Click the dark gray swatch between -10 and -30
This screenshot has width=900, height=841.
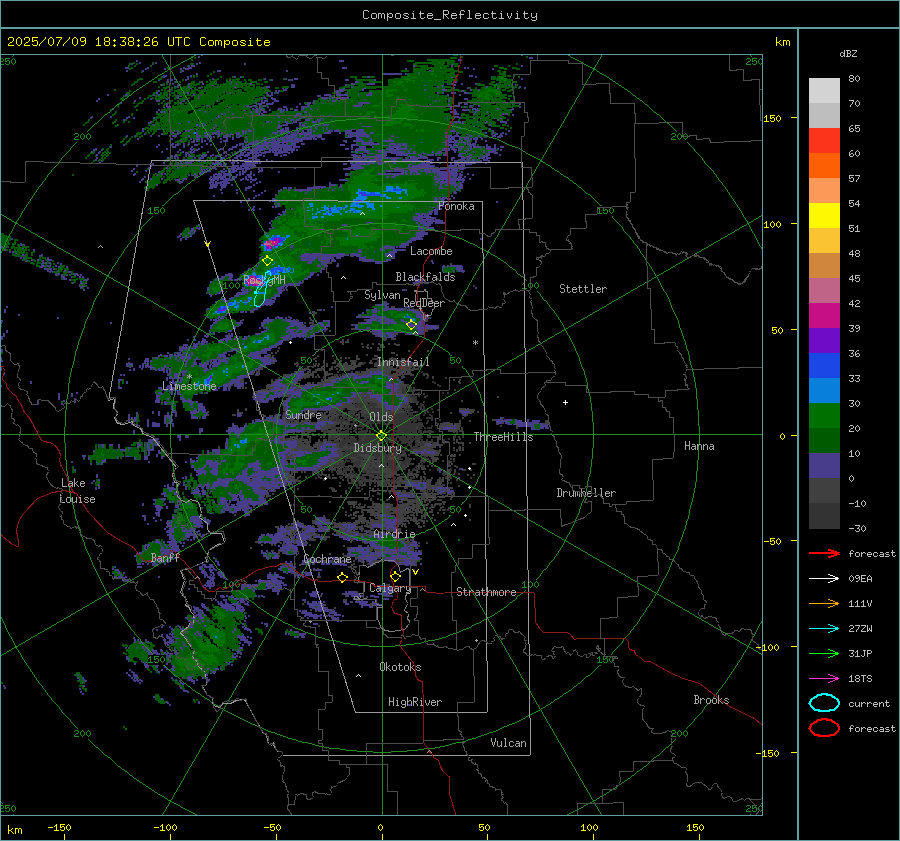click(824, 515)
